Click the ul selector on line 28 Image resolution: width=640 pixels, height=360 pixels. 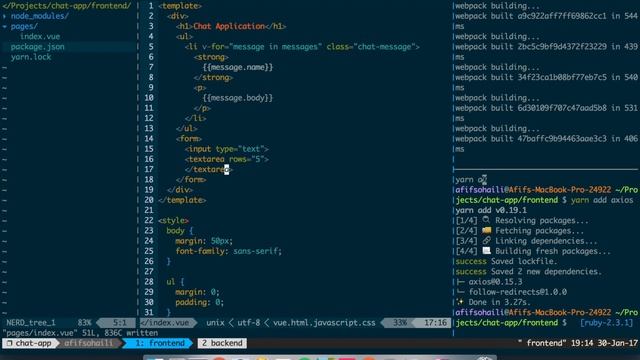[171, 282]
